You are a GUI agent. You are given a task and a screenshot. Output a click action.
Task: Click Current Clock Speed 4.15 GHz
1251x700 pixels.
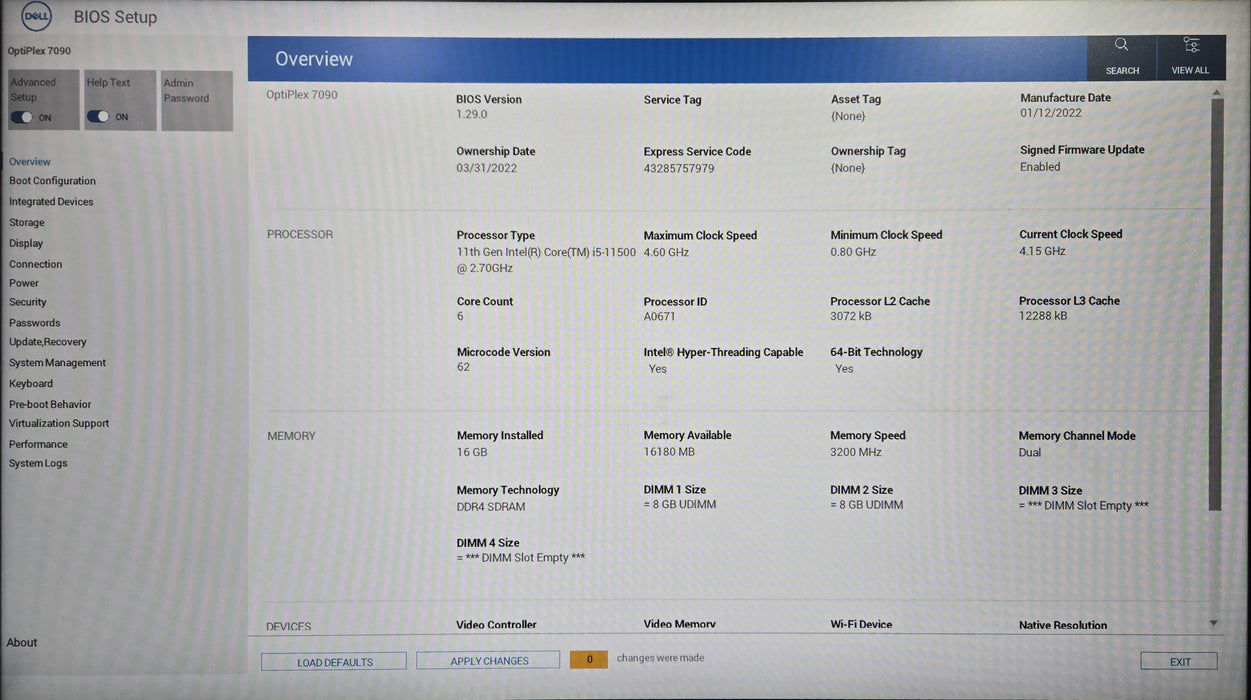tap(1042, 251)
